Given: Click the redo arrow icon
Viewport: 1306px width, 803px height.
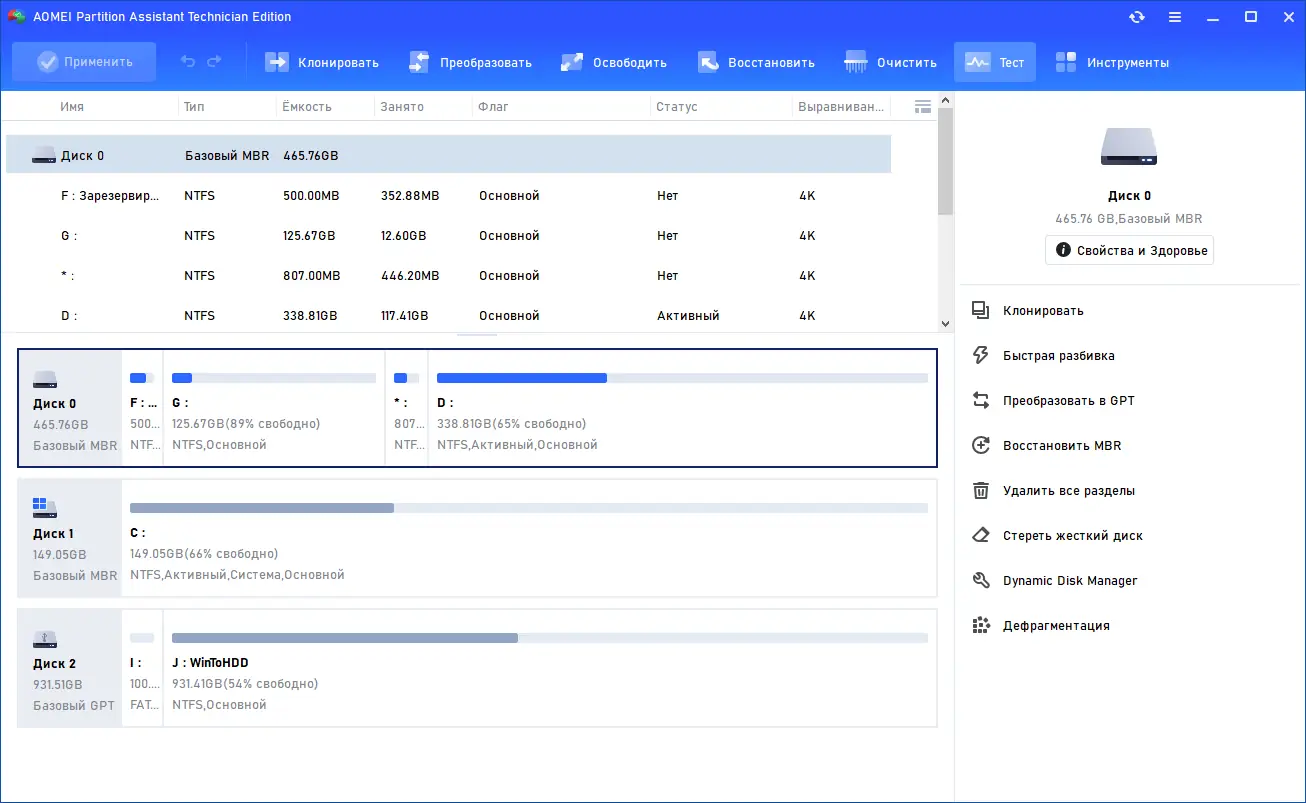Looking at the screenshot, I should point(214,62).
